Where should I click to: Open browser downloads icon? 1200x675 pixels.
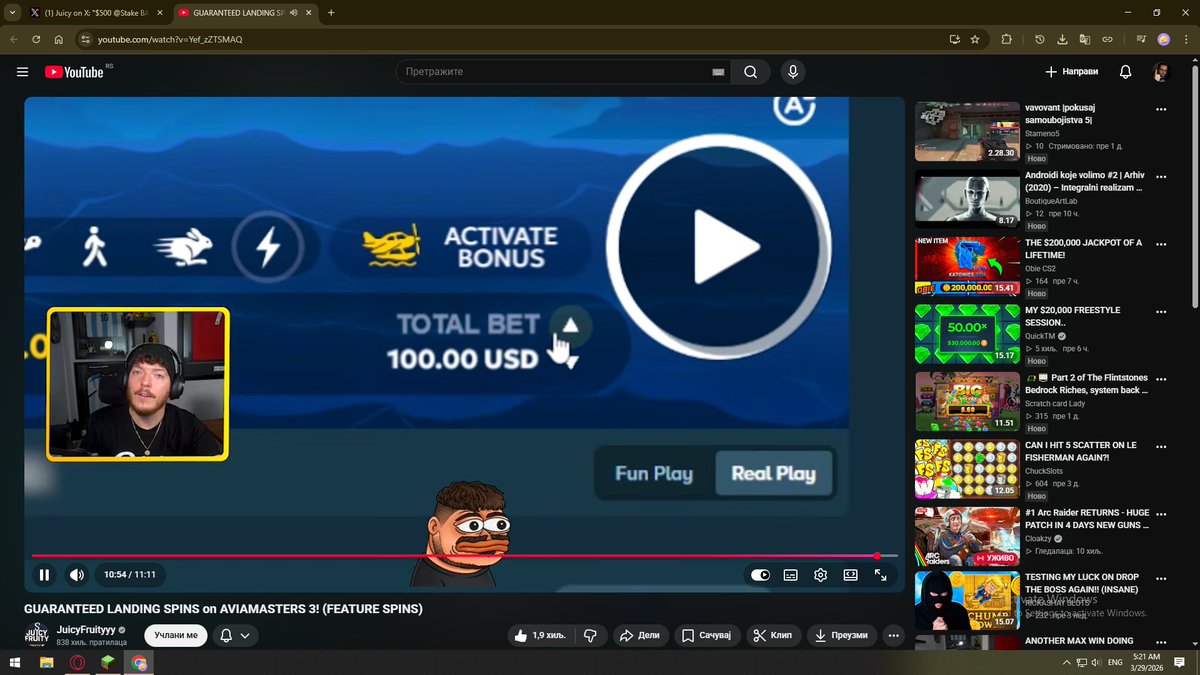pos(1062,39)
